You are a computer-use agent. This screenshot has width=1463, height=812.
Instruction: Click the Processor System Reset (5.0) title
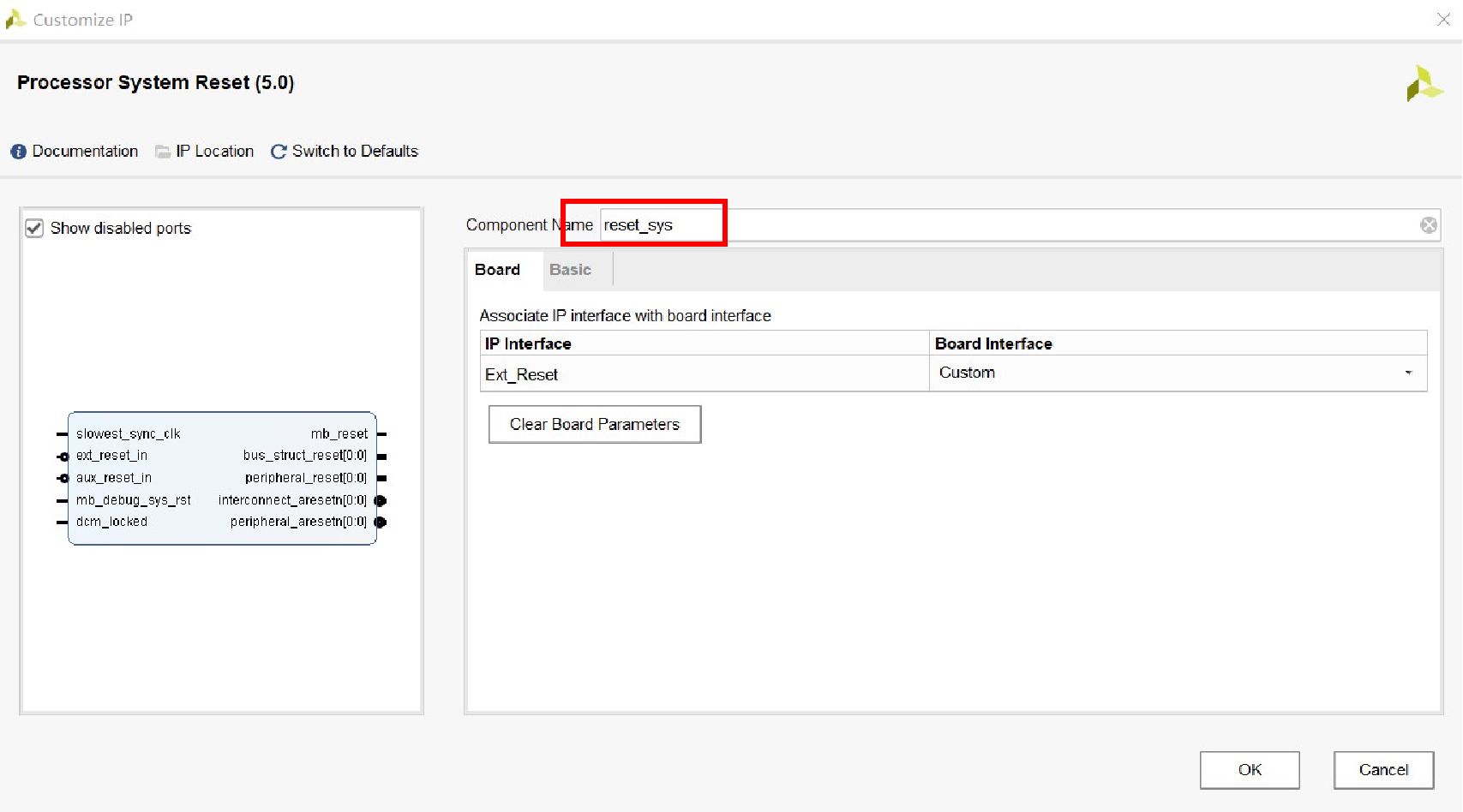coord(155,82)
